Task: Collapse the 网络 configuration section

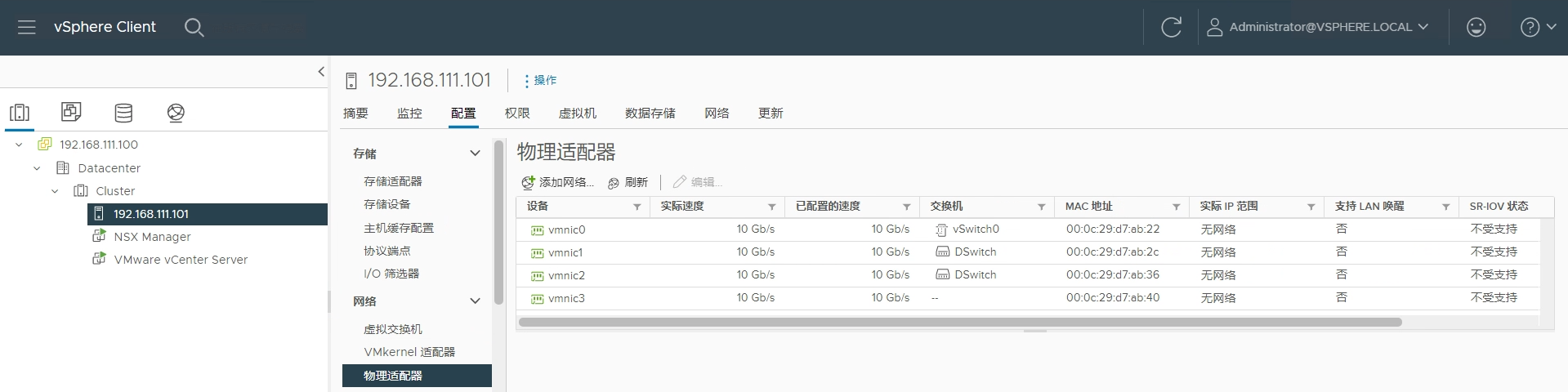Action: tap(475, 301)
